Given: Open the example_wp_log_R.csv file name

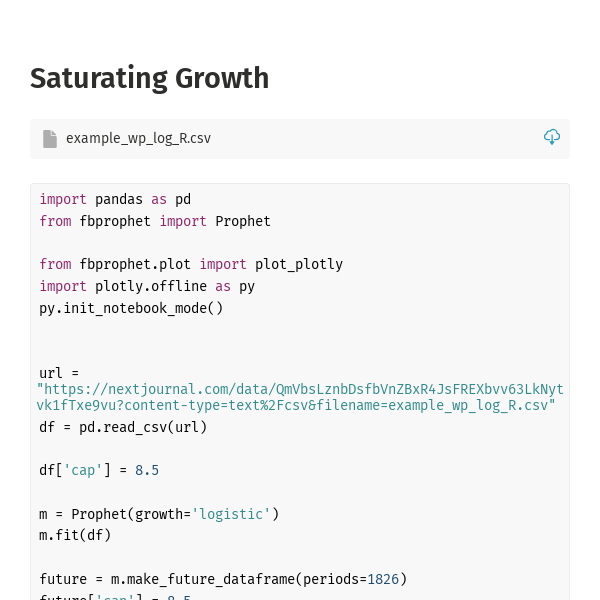Looking at the screenshot, I should 138,138.
